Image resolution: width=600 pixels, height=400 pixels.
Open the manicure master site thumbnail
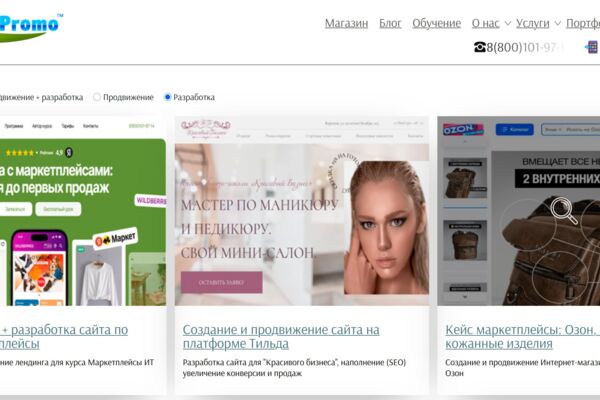pos(302,211)
